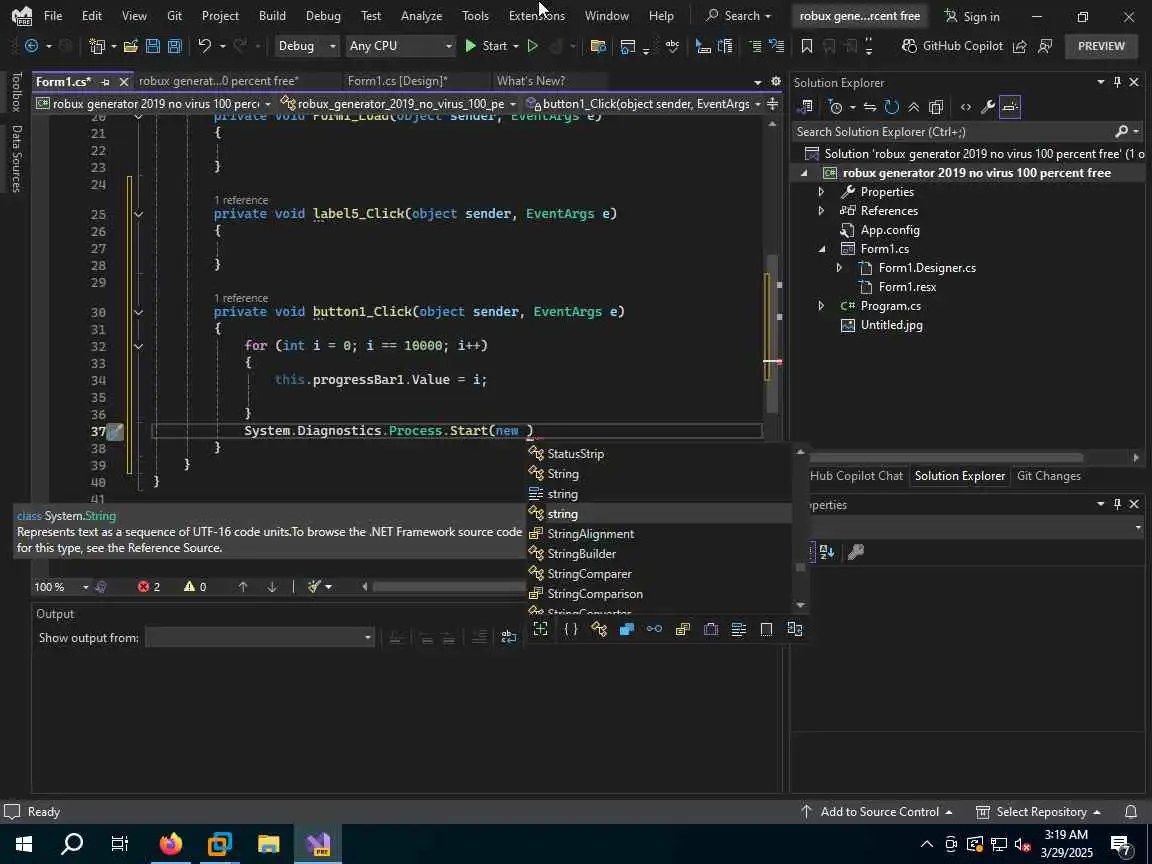The height and width of the screenshot is (864, 1152).
Task: Open Firefox from the taskbar
Action: [170, 844]
